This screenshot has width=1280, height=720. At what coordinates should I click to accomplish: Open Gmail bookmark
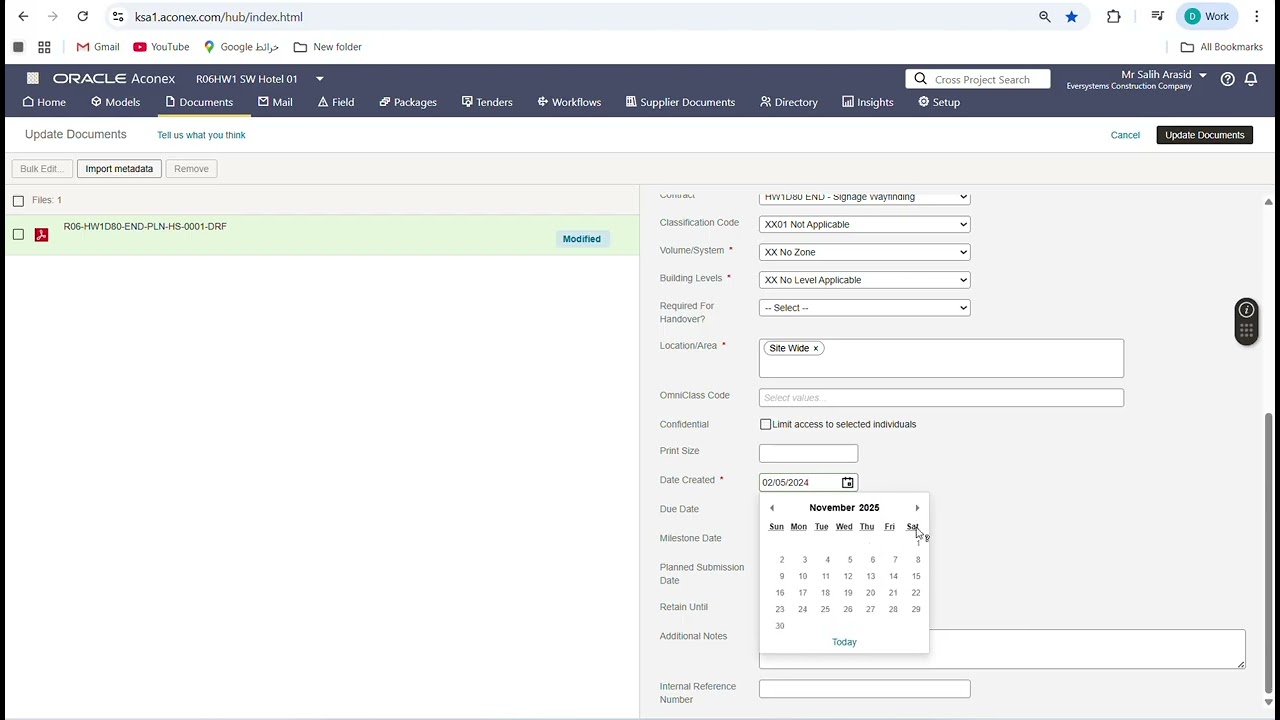(x=98, y=47)
